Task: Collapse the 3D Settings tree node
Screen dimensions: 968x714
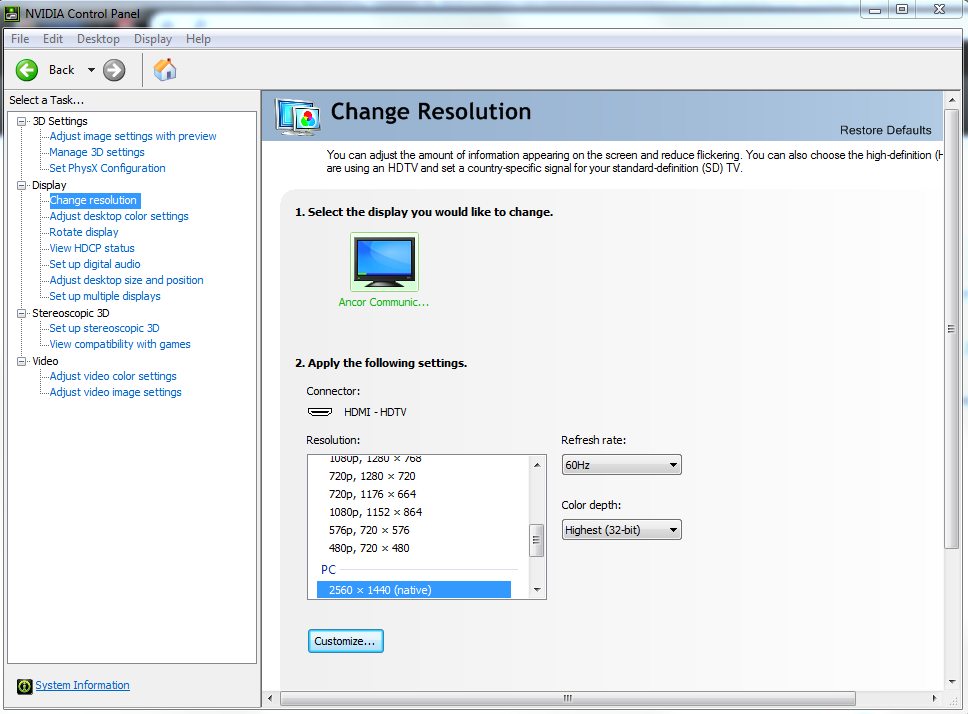Action: 22,122
